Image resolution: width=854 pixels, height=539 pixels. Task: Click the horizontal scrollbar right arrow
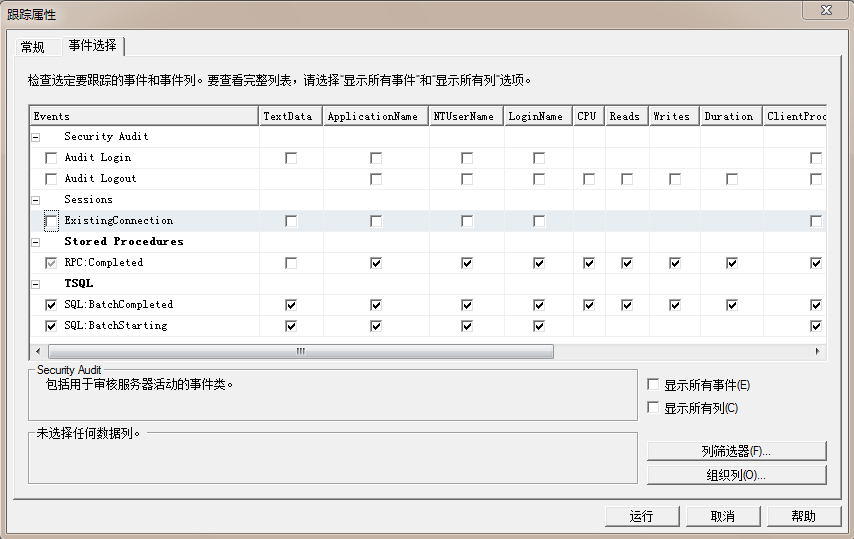click(x=819, y=352)
